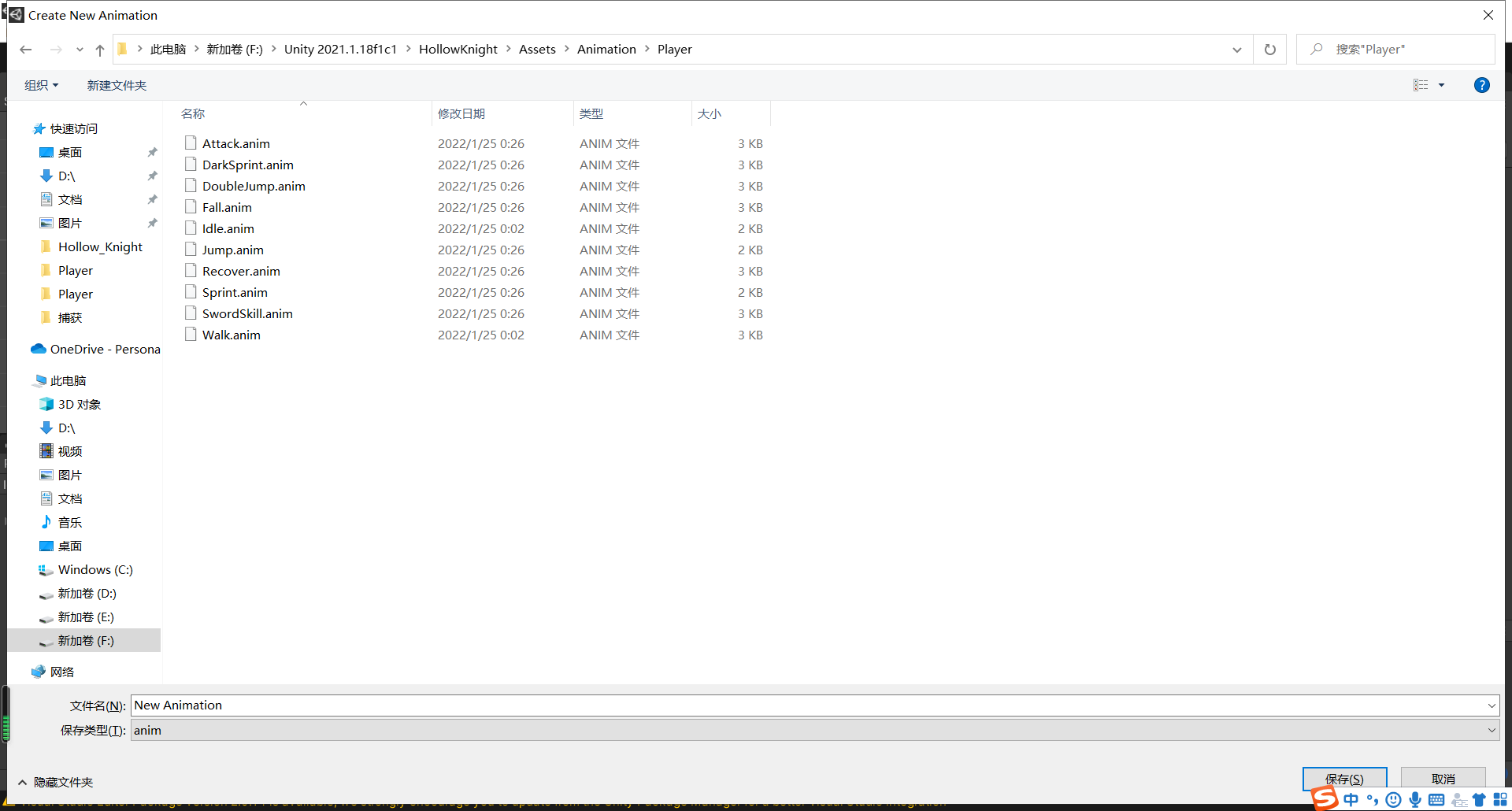Toggle Chinese input mode 中 icon
This screenshot has width=1512, height=811.
click(1351, 800)
